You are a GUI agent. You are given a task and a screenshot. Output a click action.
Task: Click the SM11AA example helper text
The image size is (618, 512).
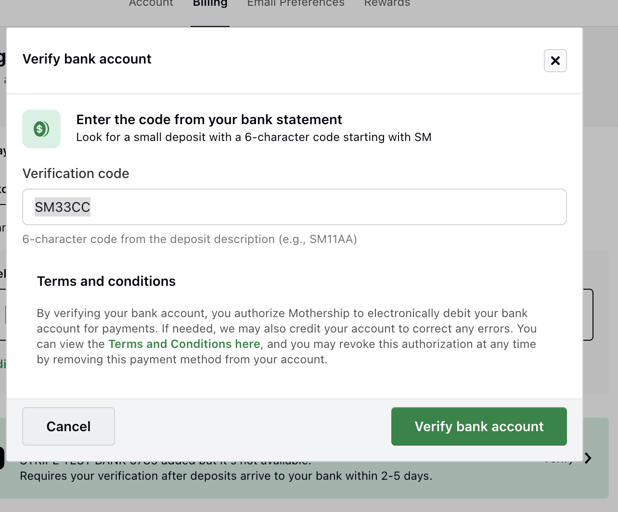pos(190,239)
